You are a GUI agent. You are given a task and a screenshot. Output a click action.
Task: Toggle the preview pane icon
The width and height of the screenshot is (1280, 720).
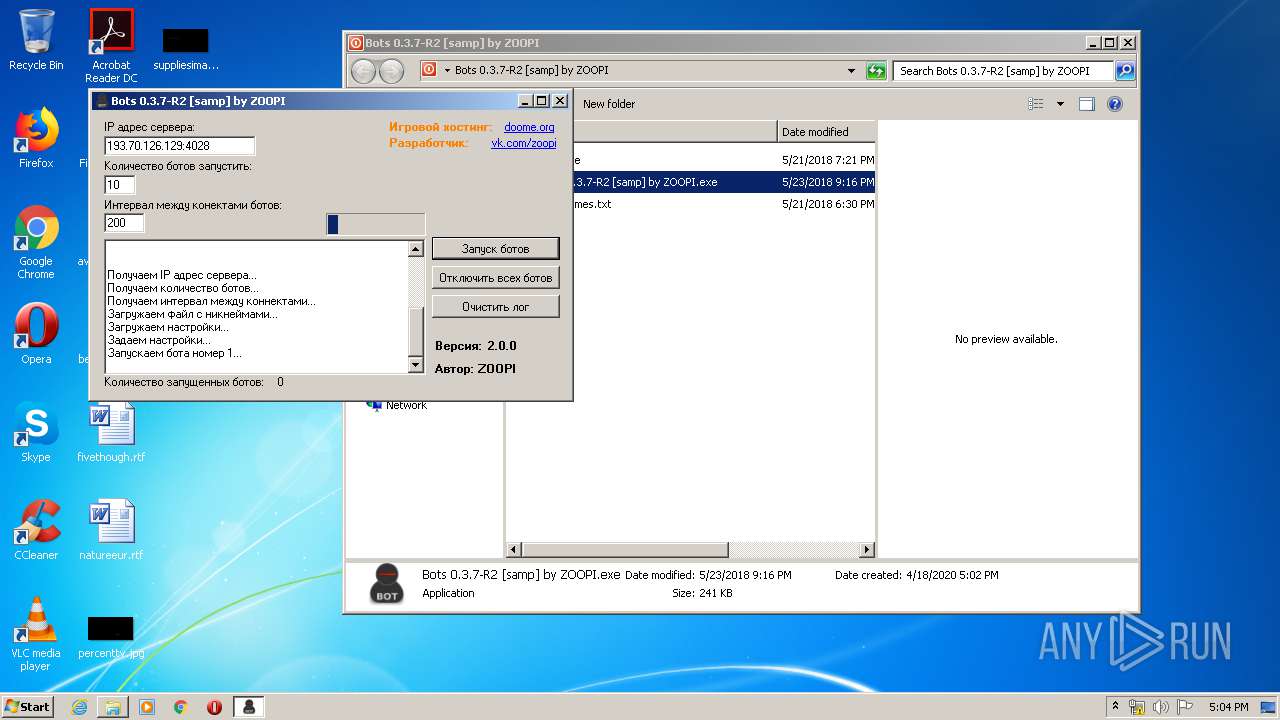[1087, 104]
